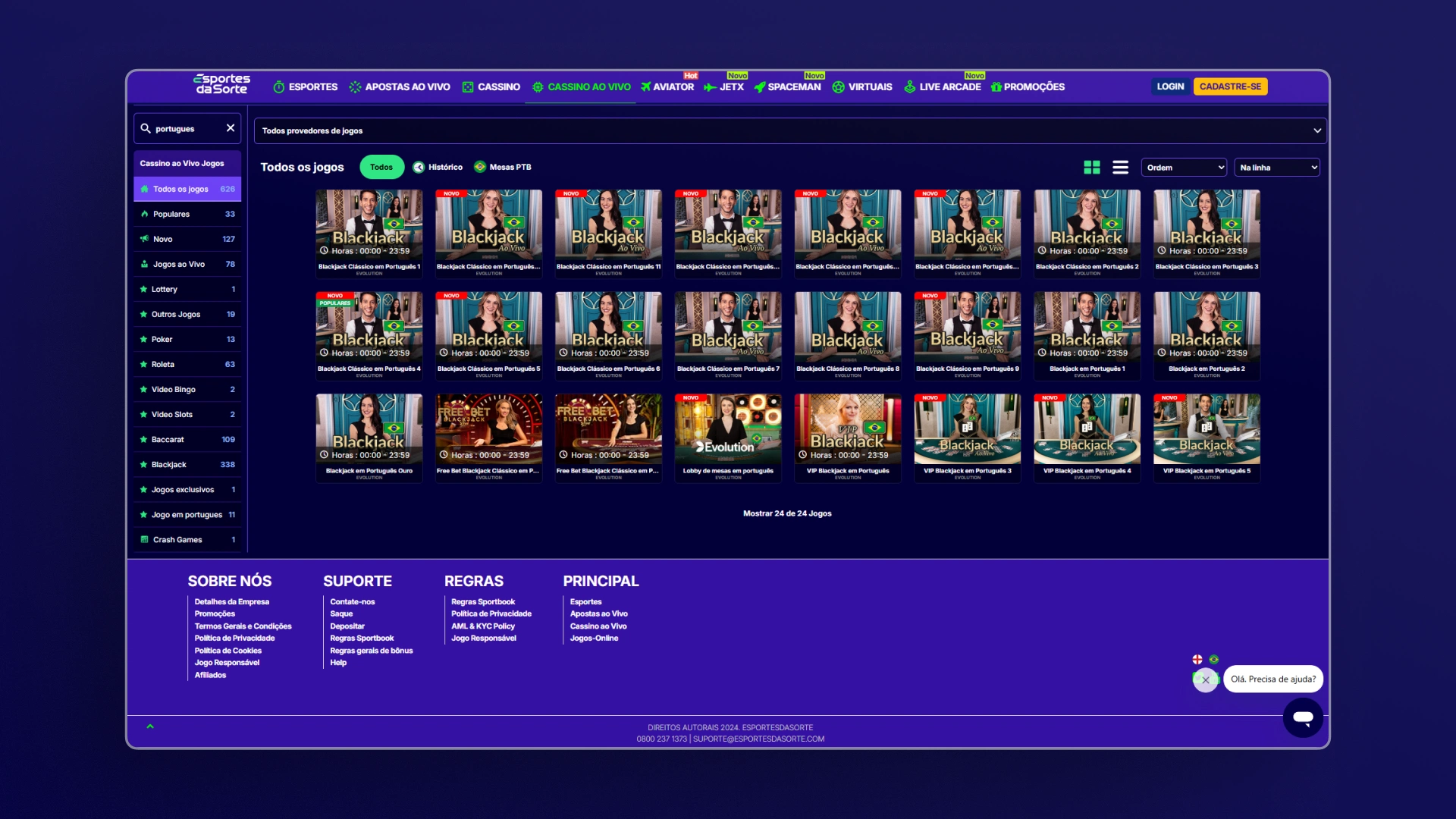Image resolution: width=1456 pixels, height=819 pixels.
Task: Click the Apostas ao Vivo icon
Action: point(355,87)
